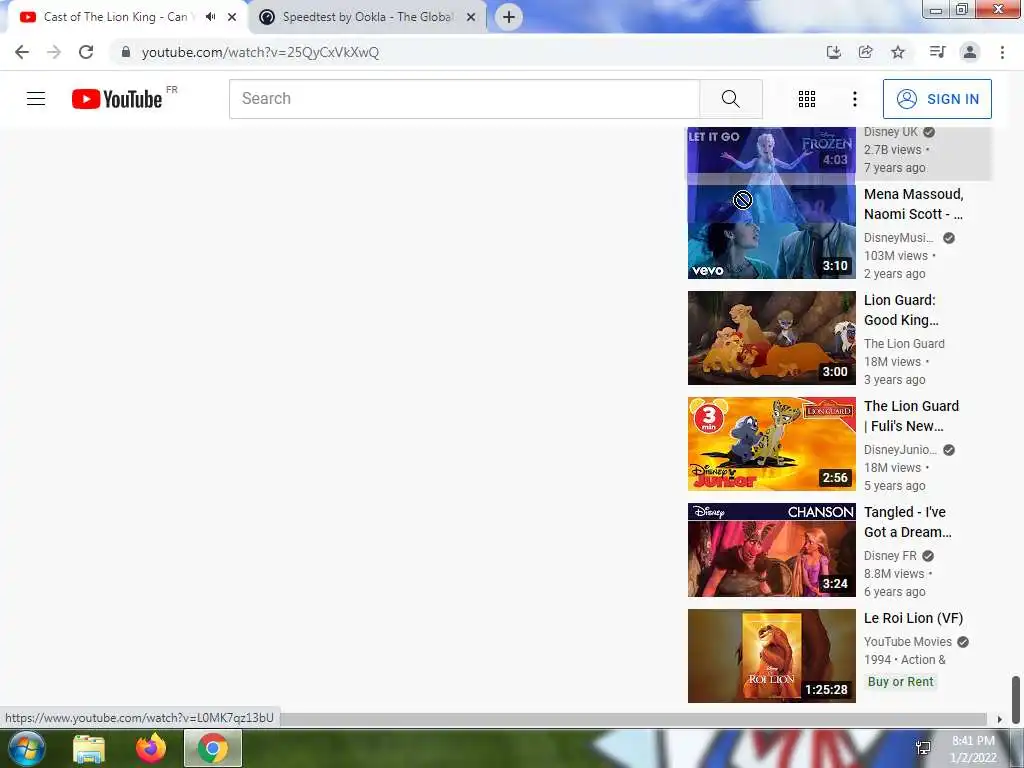
Task: Click the install app icon in address bar
Action: pos(833,52)
